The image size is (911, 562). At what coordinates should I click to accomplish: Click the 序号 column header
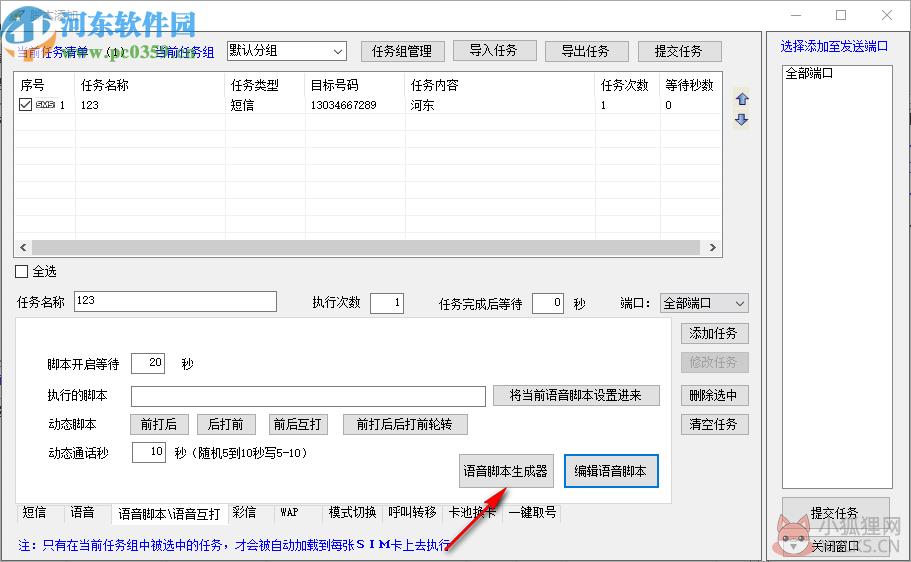(x=45, y=85)
